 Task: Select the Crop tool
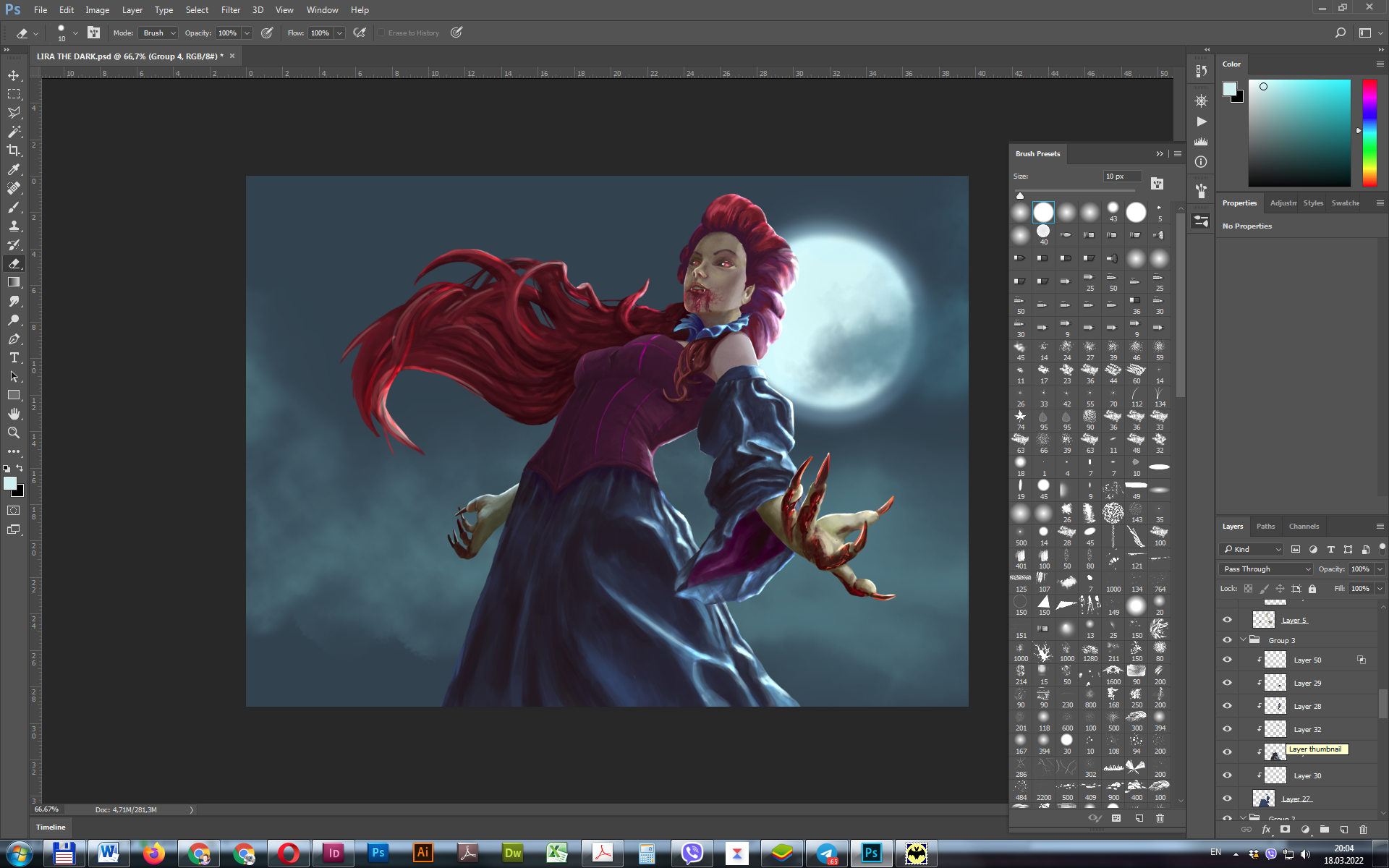click(14, 150)
